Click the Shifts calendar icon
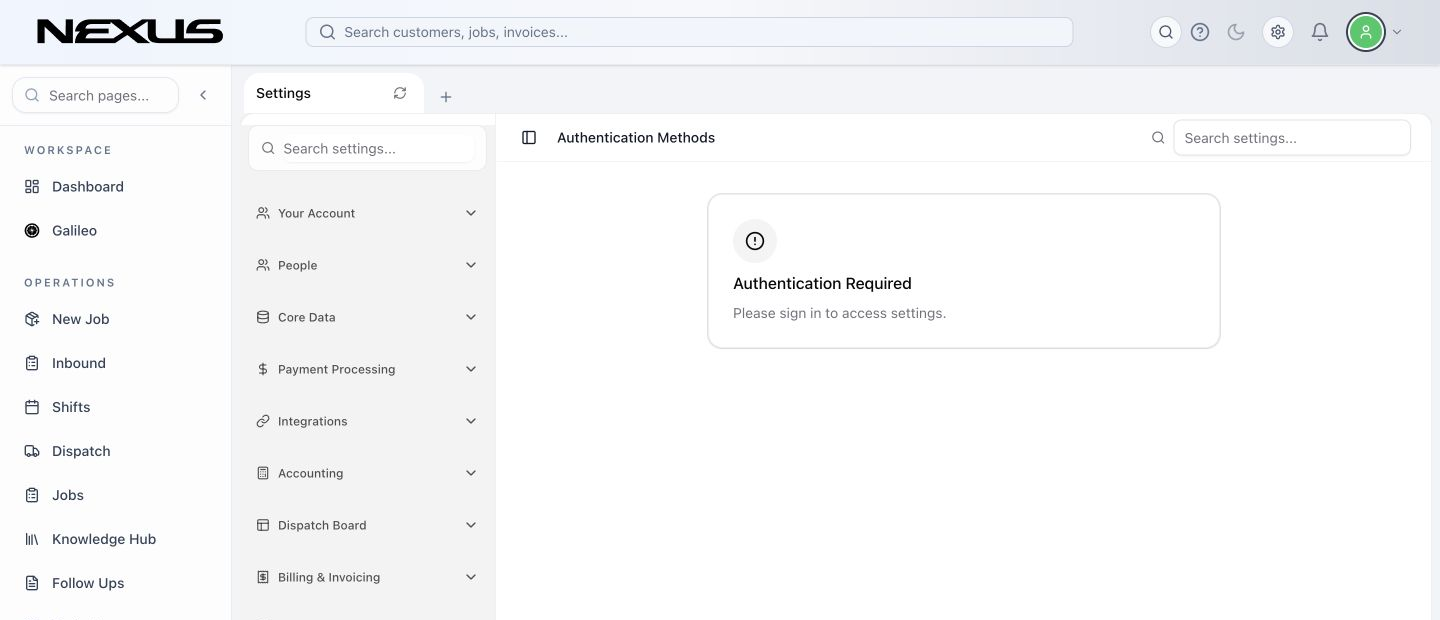Image resolution: width=1440 pixels, height=620 pixels. pos(32,407)
